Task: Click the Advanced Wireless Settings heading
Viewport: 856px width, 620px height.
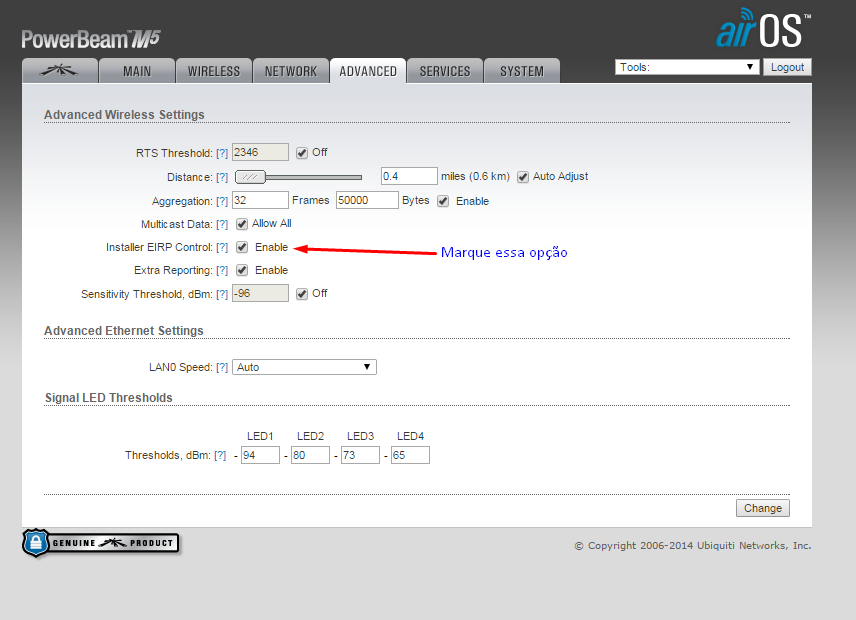Action: (124, 115)
